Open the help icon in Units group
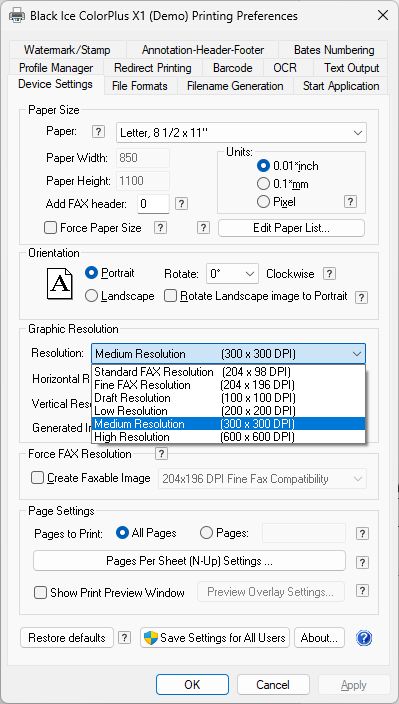 click(350, 202)
